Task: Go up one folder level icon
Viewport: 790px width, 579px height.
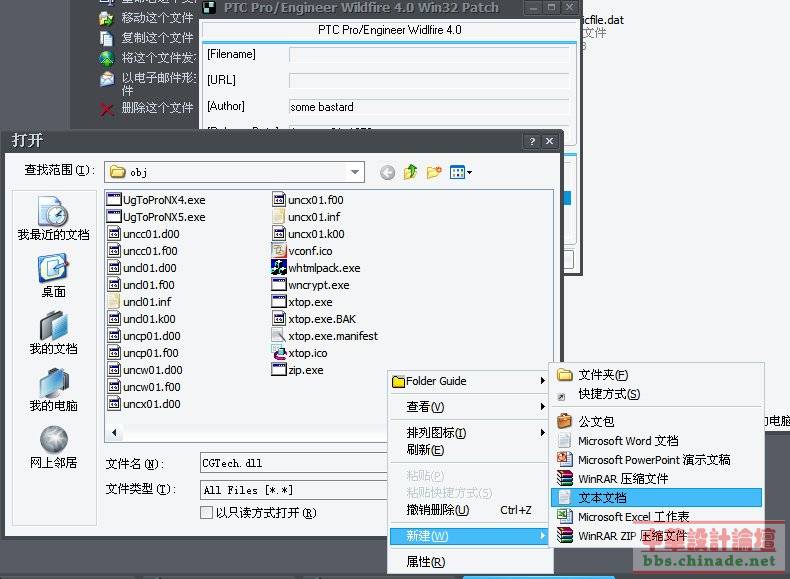Action: [411, 172]
